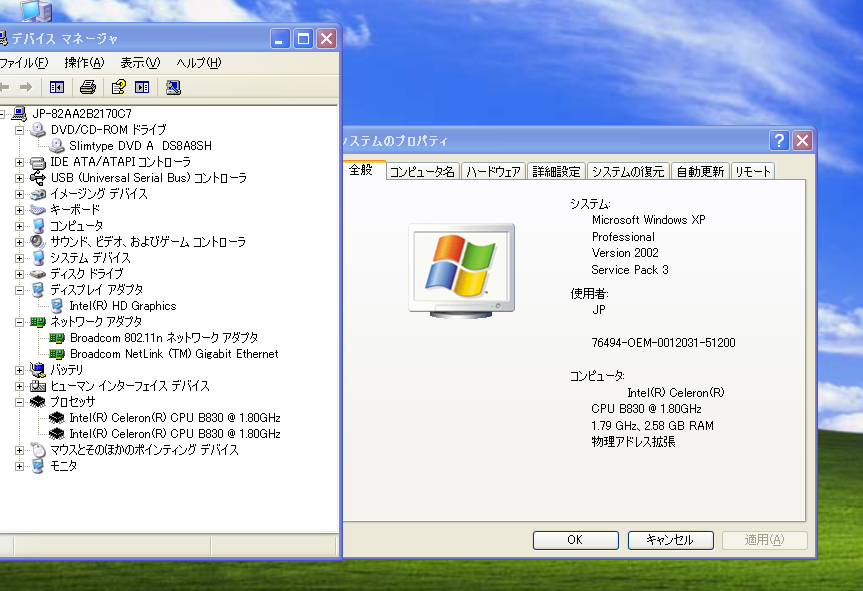The image size is (863, 591).
Task: Open the ファイル(F) menu
Action: (24, 63)
